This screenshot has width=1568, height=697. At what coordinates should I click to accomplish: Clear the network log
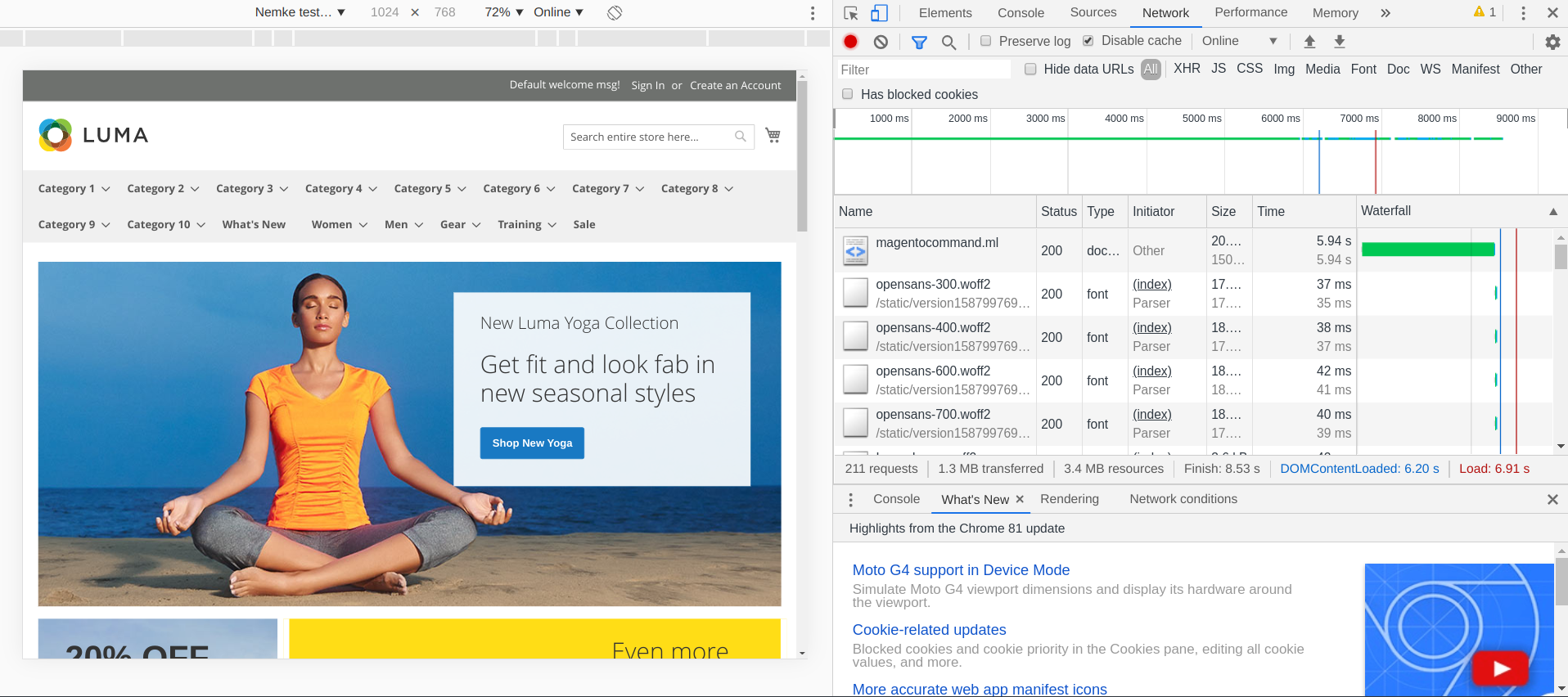tap(881, 42)
